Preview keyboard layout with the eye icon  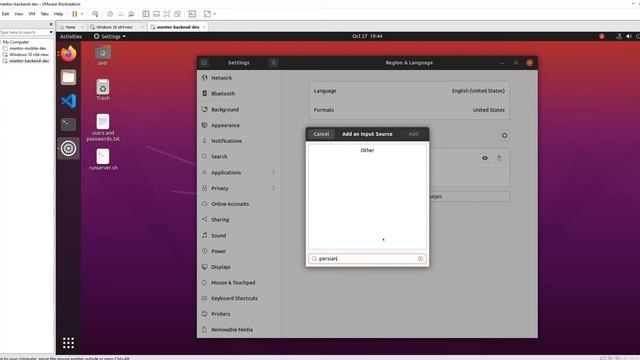coord(485,158)
